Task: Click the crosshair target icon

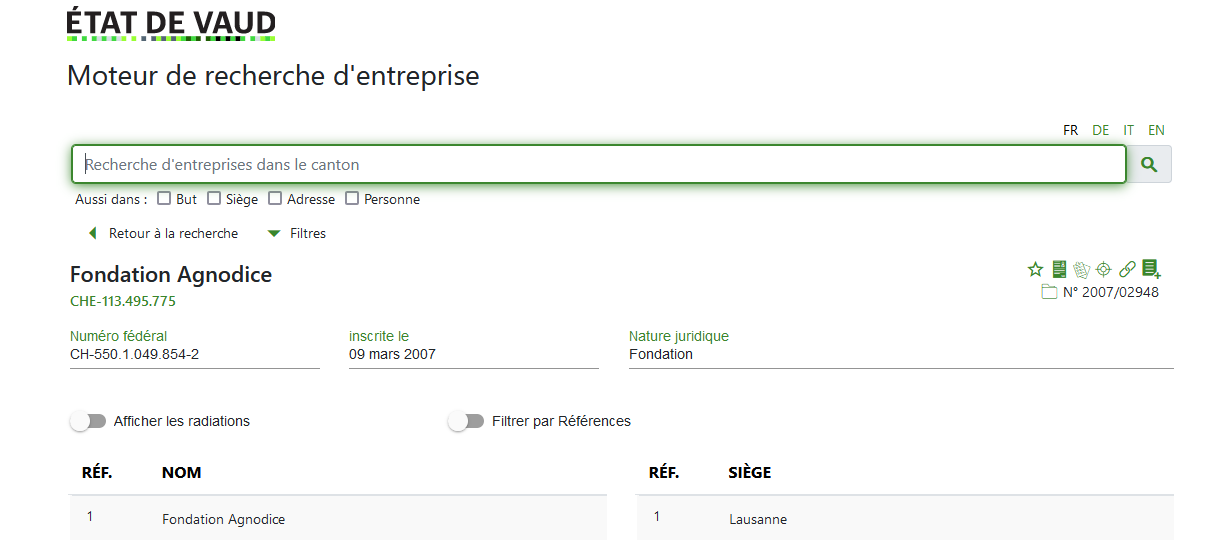Action: point(1104,269)
